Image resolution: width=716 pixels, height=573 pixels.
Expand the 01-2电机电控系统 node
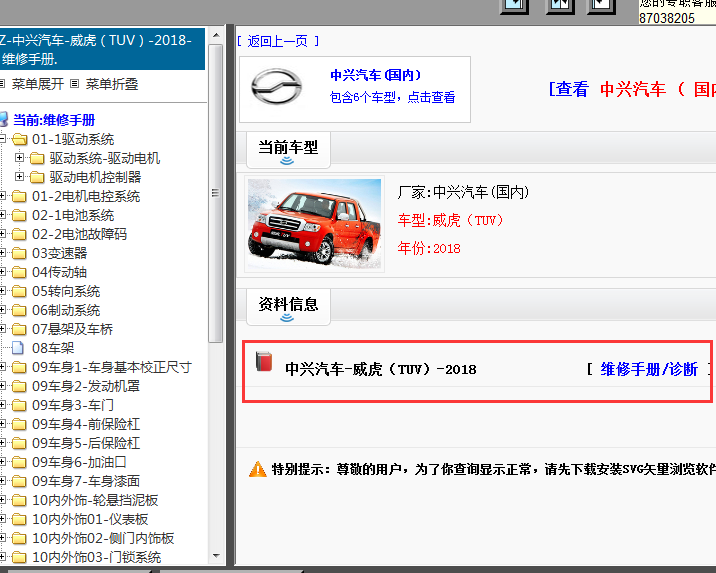coord(2,195)
